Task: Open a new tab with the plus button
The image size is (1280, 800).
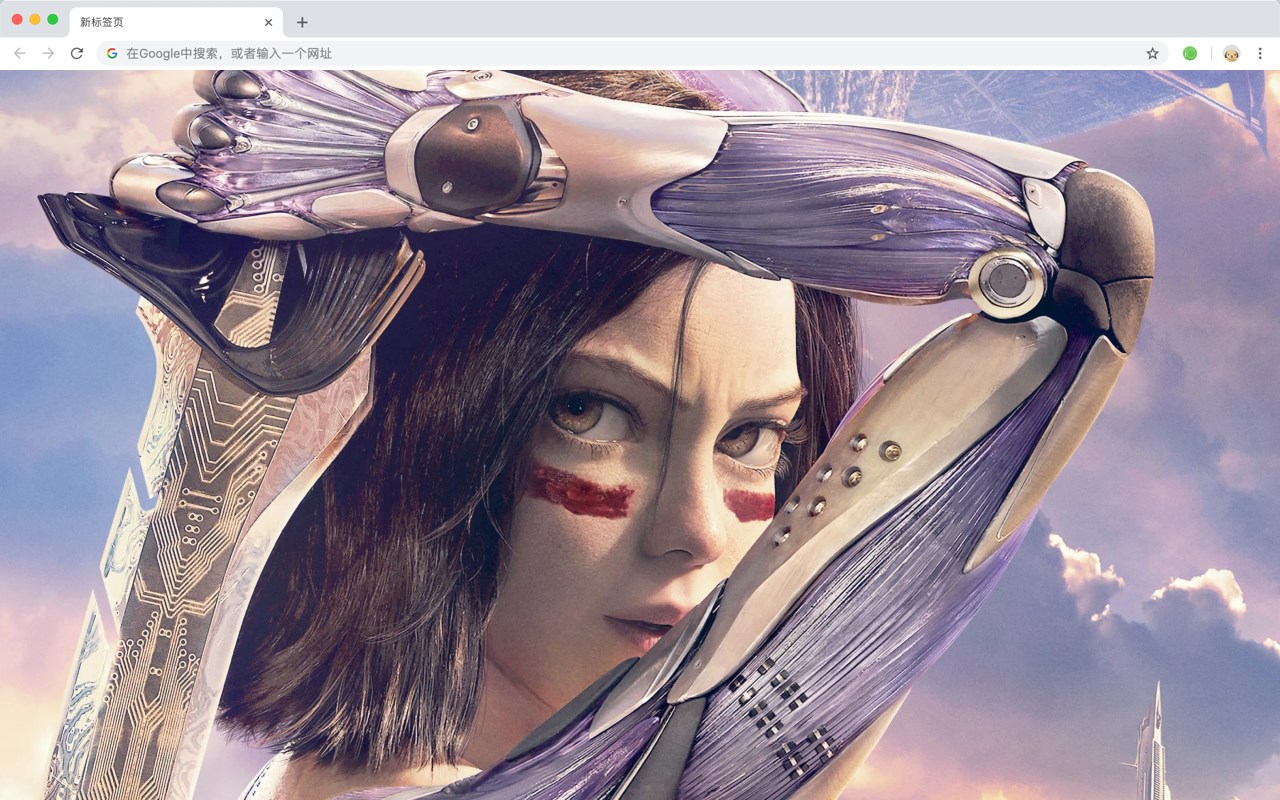Action: [302, 22]
